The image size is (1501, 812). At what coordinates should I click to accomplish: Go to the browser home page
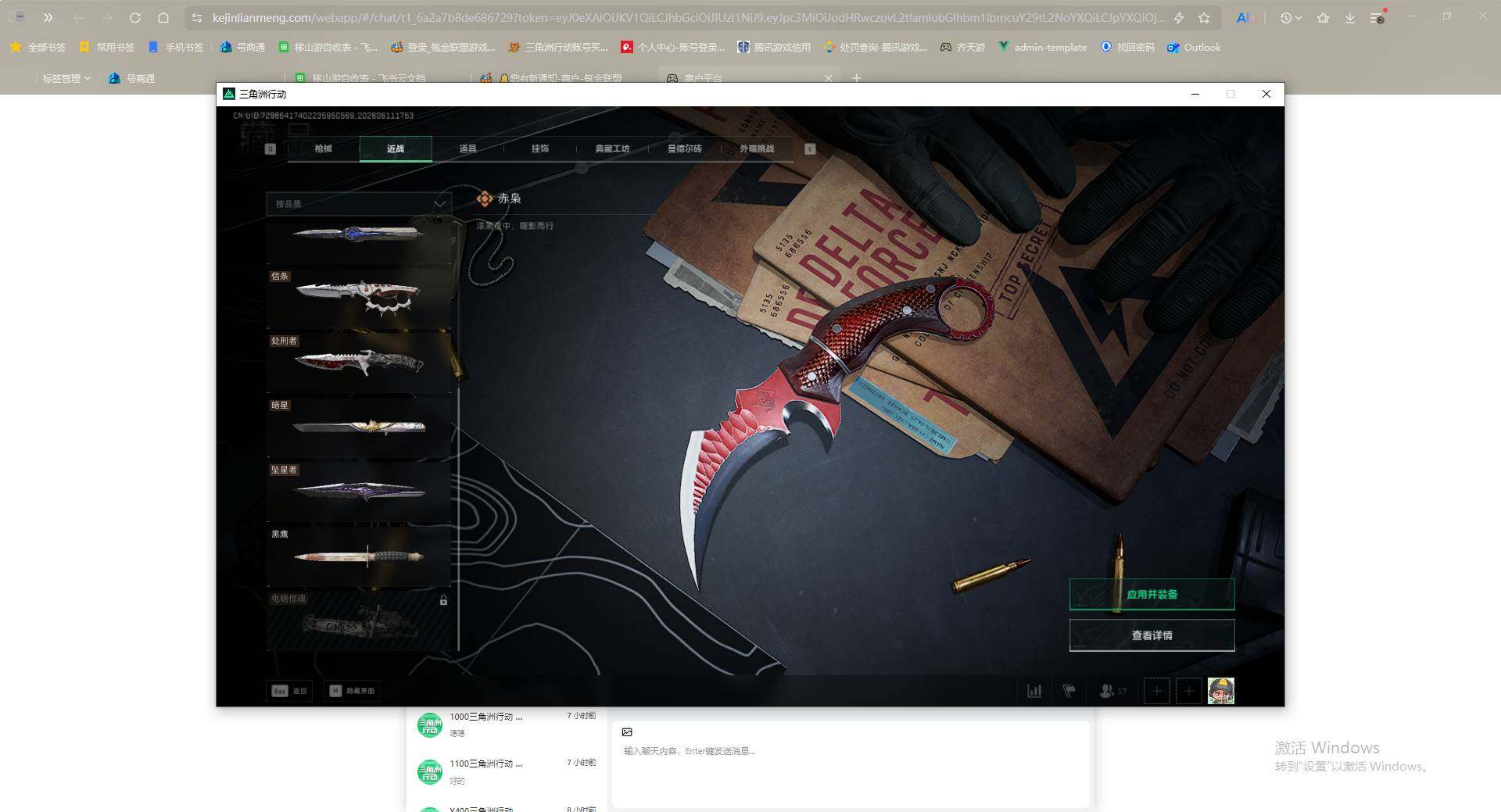[163, 17]
